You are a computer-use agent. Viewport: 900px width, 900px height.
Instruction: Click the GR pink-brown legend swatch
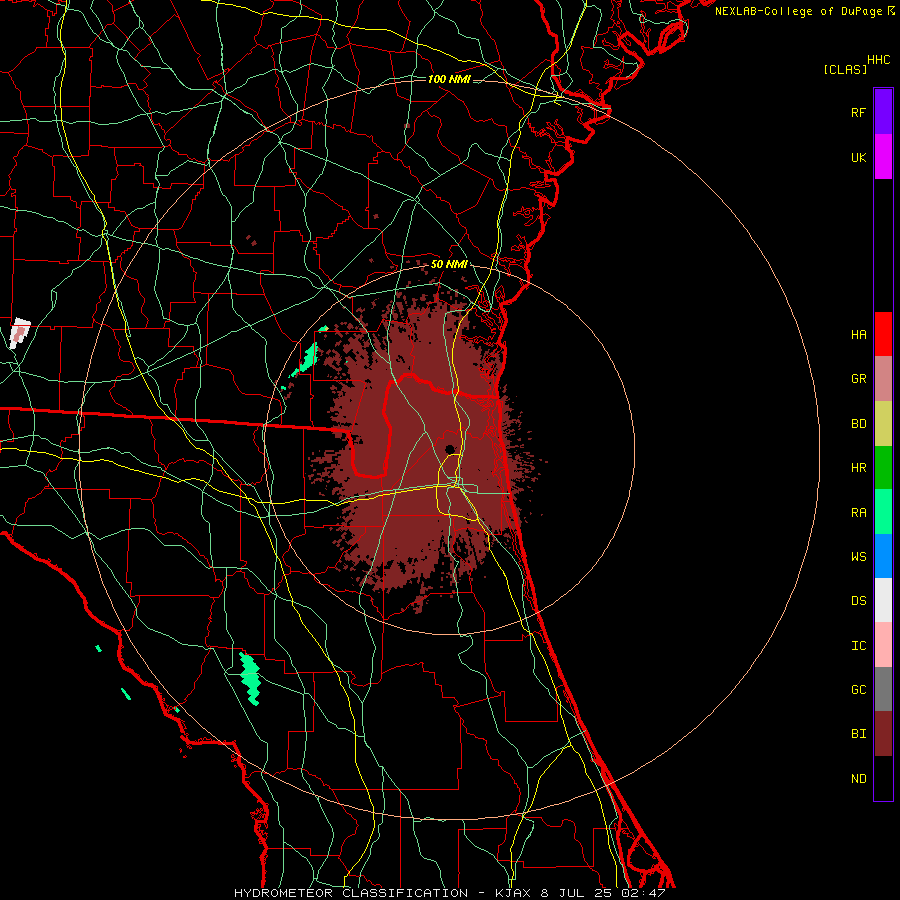pyautogui.click(x=883, y=378)
